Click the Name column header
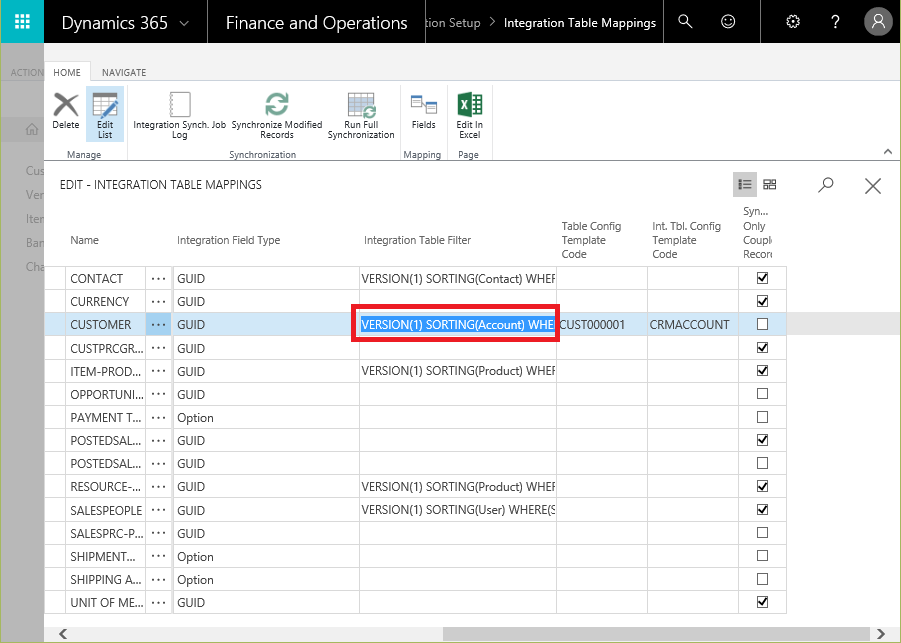Viewport: 901px width, 643px height. pos(84,240)
